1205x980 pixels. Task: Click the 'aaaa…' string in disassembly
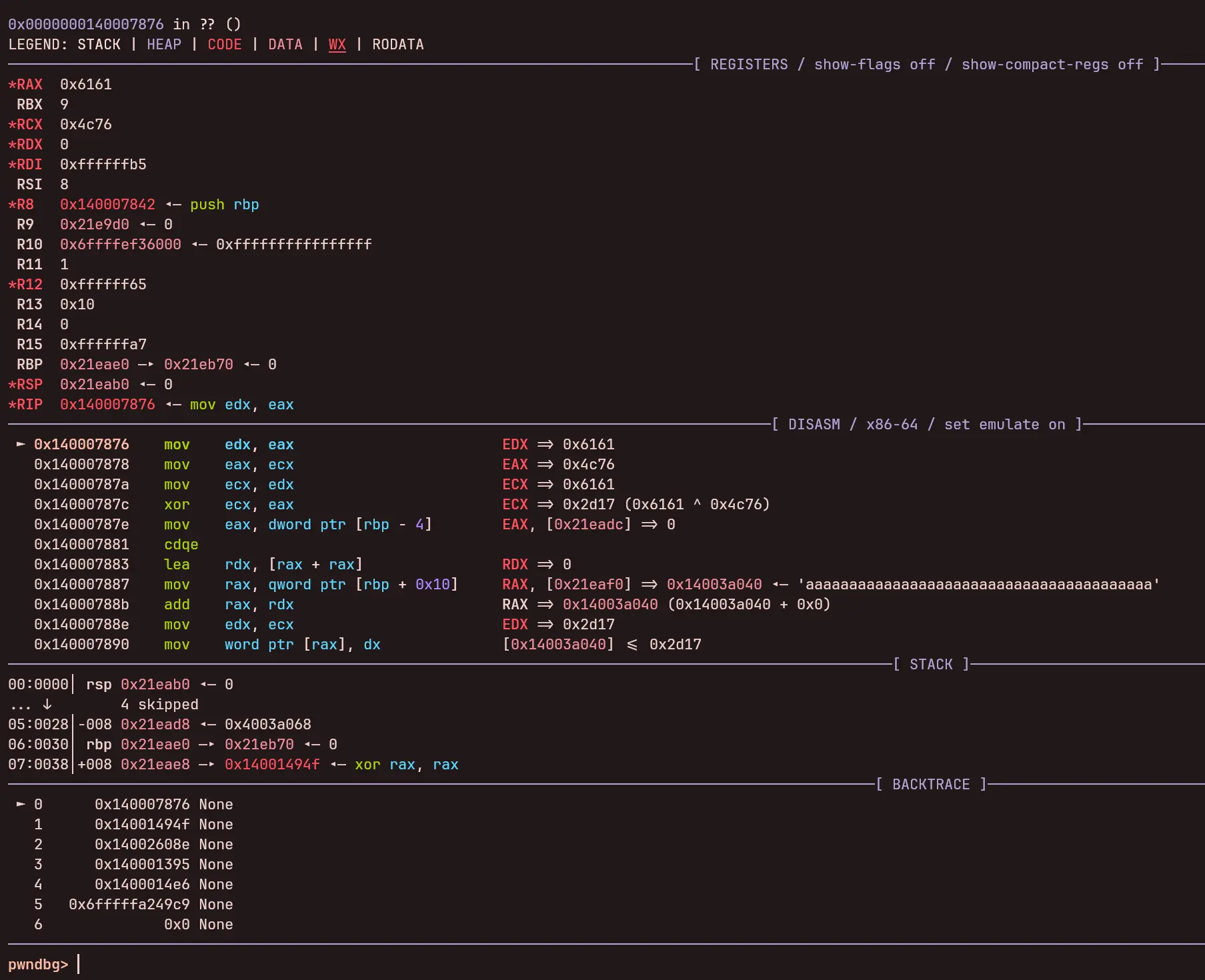(982, 585)
